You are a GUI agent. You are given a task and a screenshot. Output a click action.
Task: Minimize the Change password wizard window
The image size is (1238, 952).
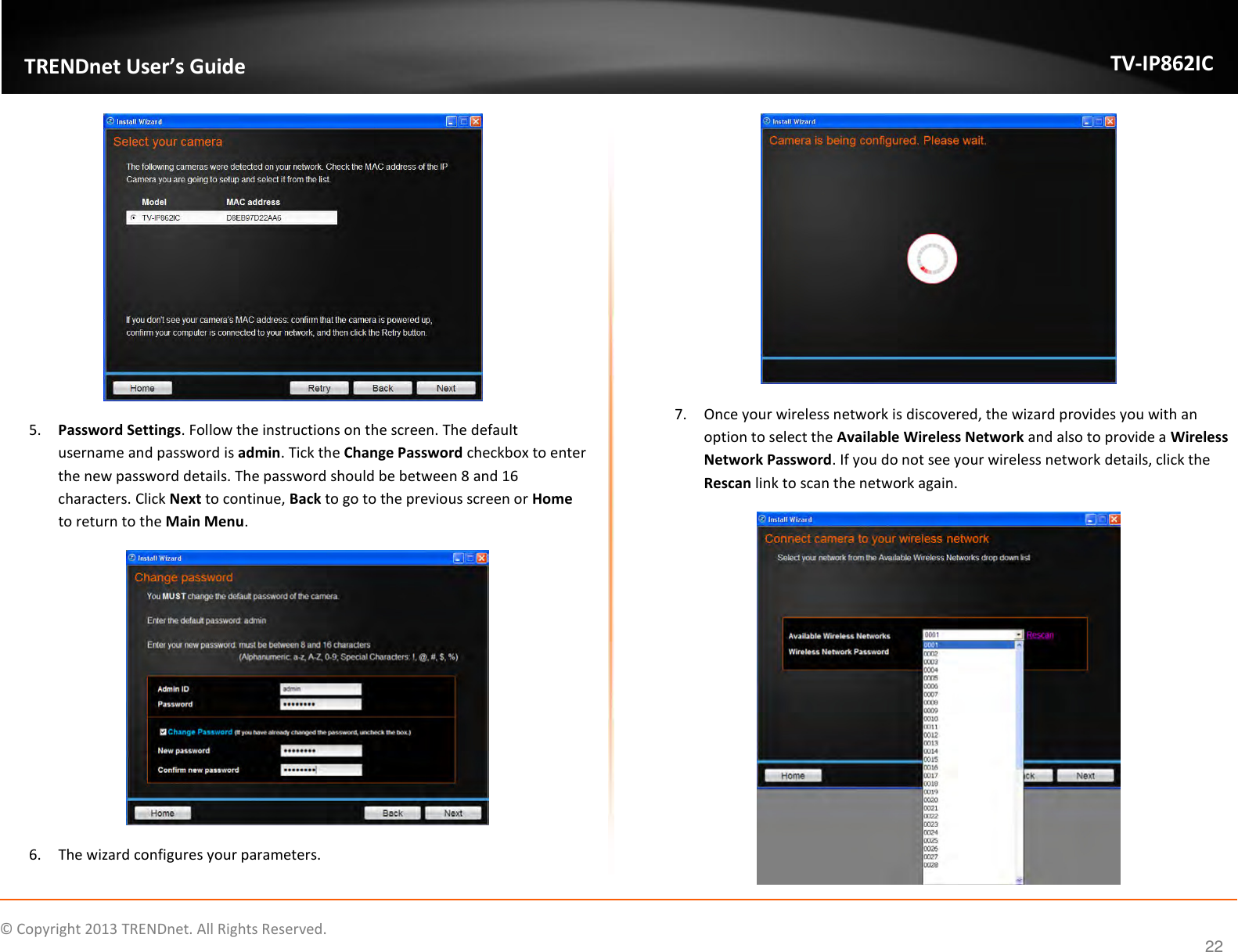(x=459, y=558)
